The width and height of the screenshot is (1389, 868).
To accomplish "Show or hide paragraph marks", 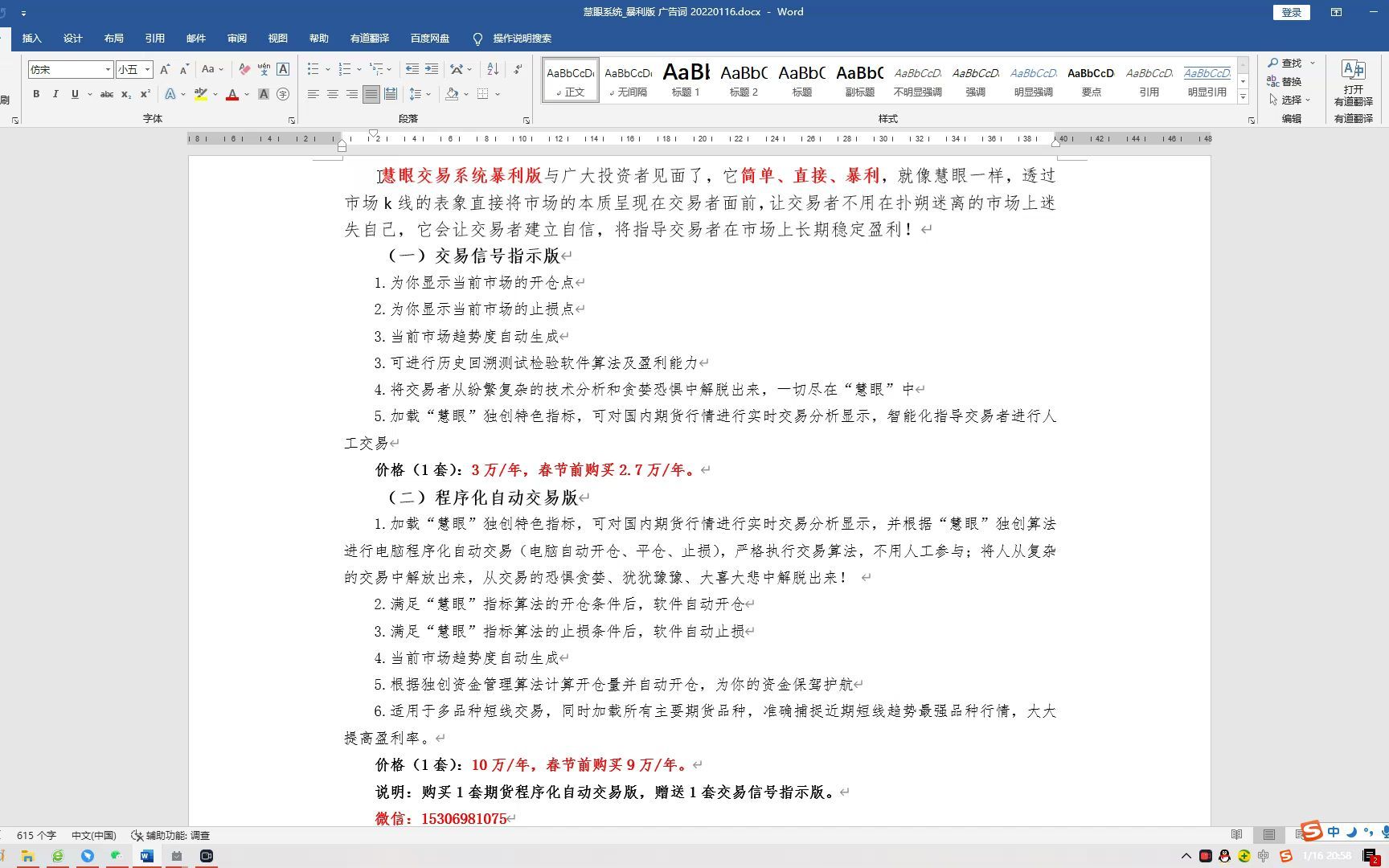I will point(518,69).
